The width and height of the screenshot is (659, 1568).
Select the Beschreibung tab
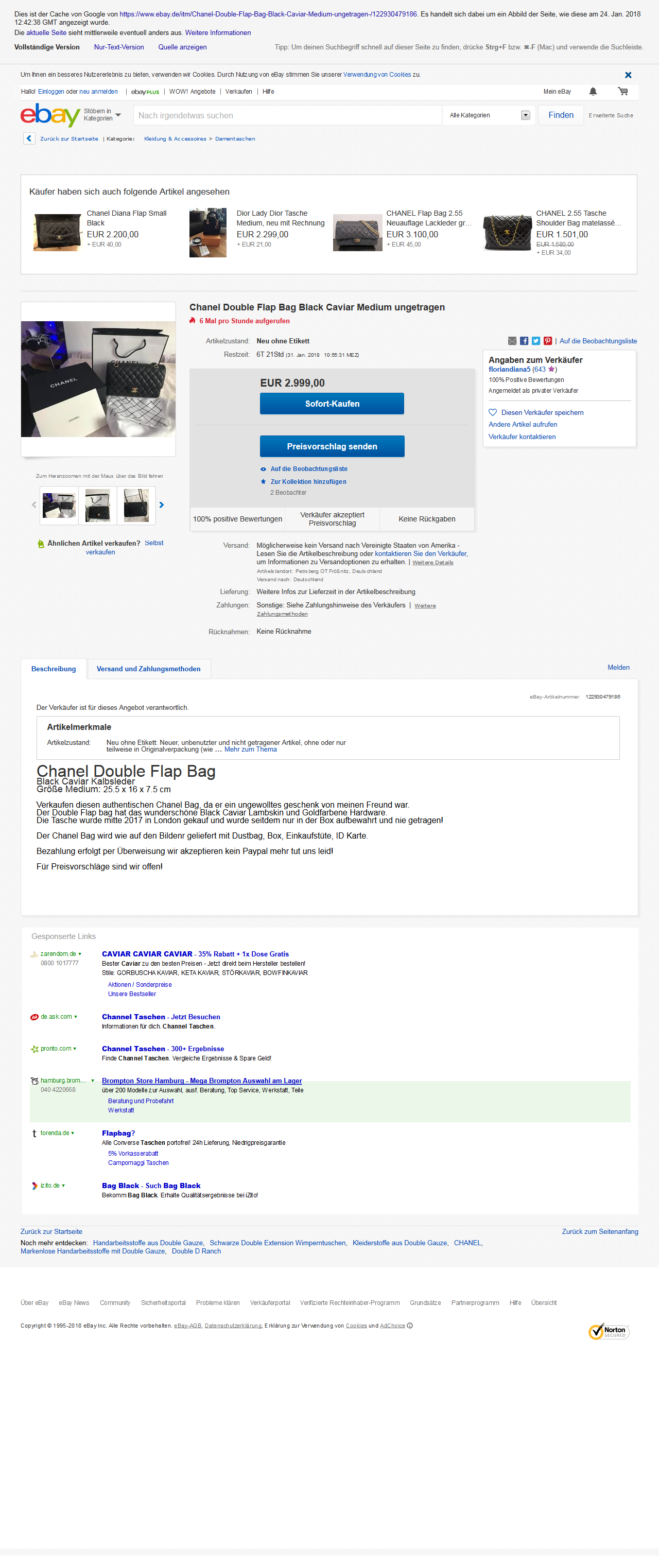(54, 669)
